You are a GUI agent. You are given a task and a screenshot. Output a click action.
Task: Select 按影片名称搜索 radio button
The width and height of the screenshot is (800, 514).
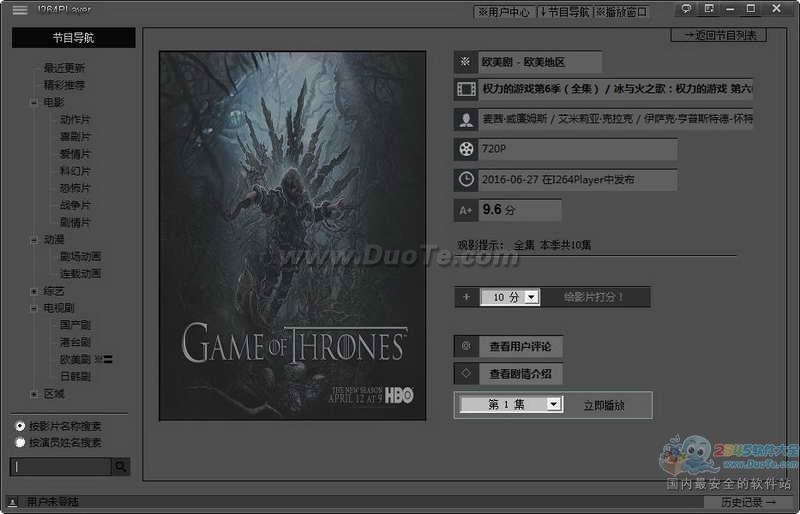coord(20,426)
